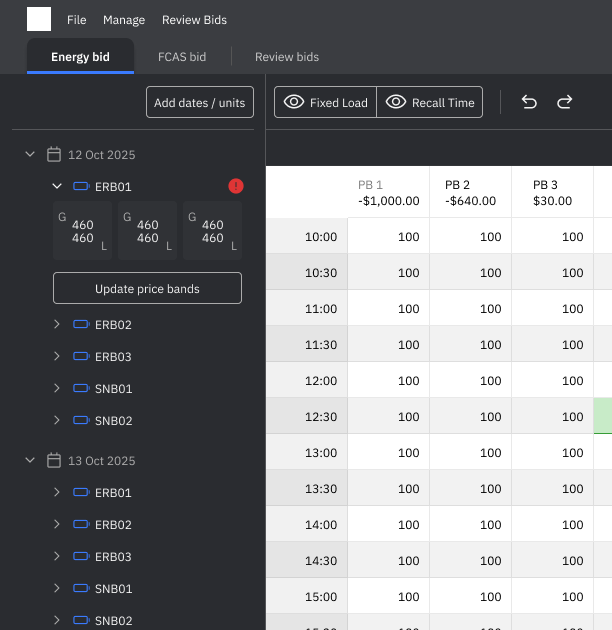Click battery icon beside SNB01 under 12 Oct
Viewport: 612px width, 630px height.
[81, 389]
